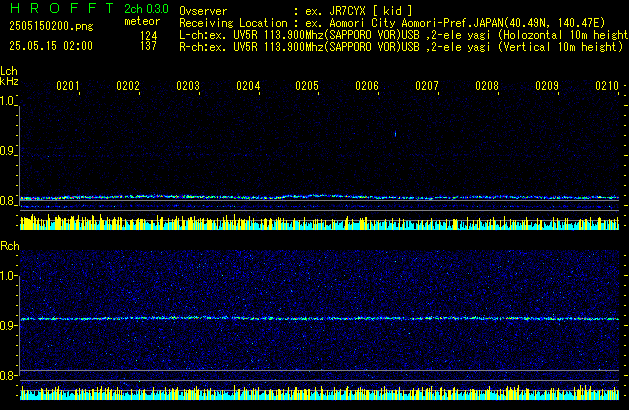The width and height of the screenshot is (629, 410).
Task: Click the Rch 0.9 frequency label
Action: 7,325
